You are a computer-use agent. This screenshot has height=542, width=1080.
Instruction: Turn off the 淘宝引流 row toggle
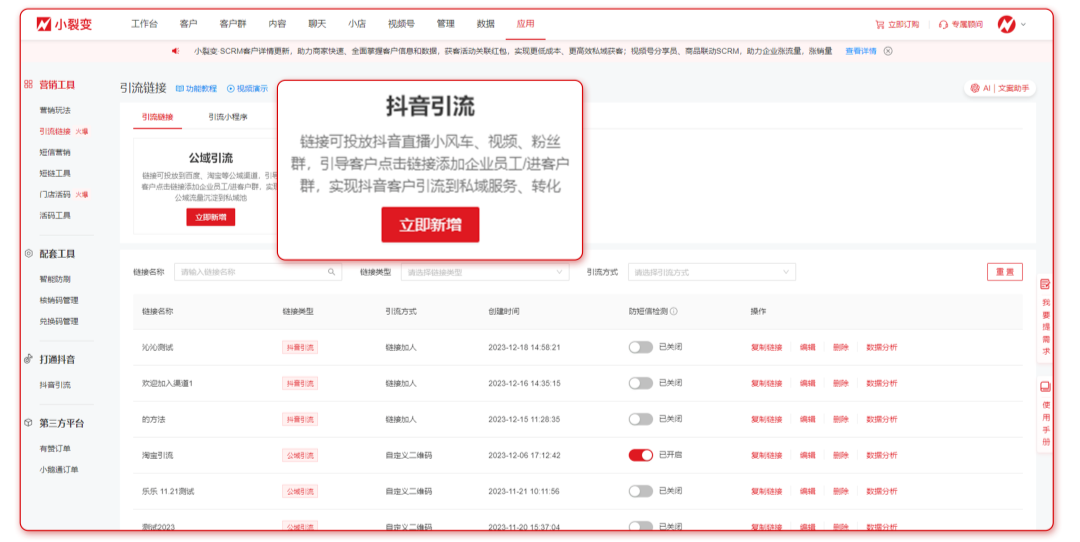click(x=640, y=455)
